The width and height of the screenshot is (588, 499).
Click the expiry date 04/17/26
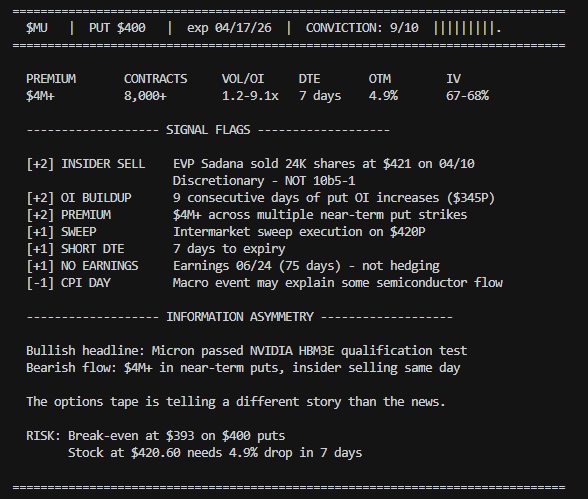(x=243, y=28)
